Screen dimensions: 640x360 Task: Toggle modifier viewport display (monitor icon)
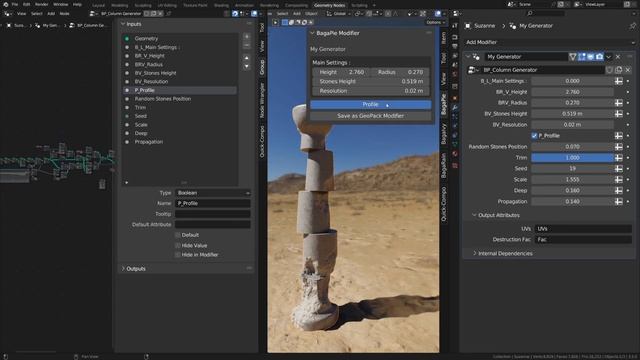[591, 57]
